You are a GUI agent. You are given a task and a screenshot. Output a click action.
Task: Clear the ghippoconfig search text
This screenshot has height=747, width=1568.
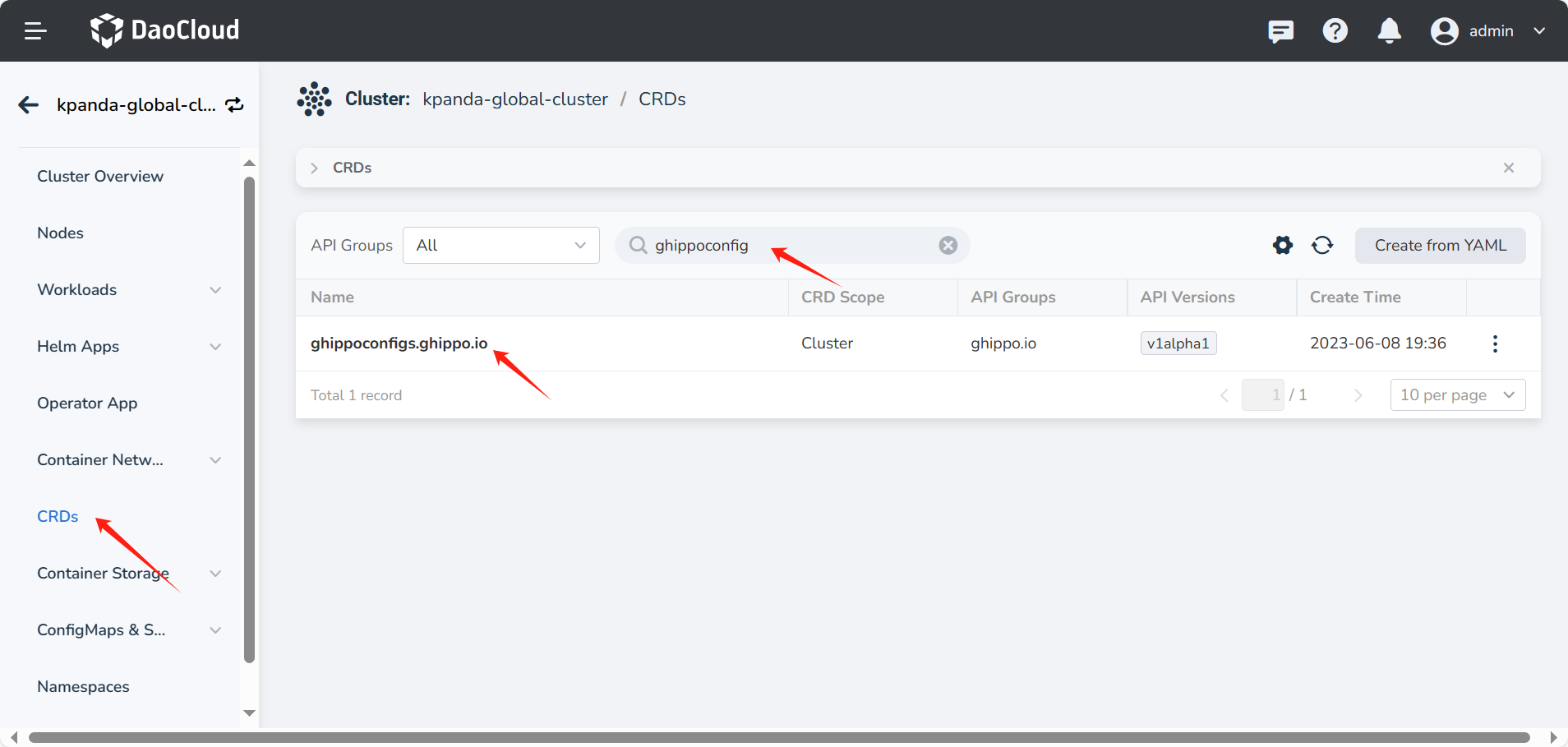[948, 246]
